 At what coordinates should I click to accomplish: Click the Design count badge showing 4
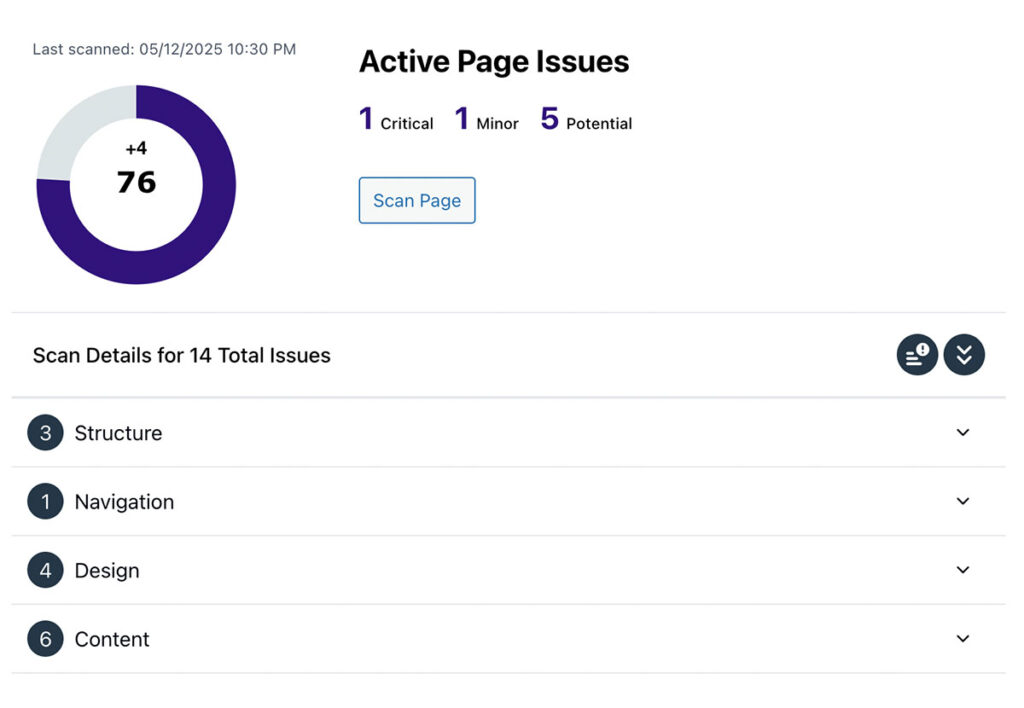click(45, 570)
